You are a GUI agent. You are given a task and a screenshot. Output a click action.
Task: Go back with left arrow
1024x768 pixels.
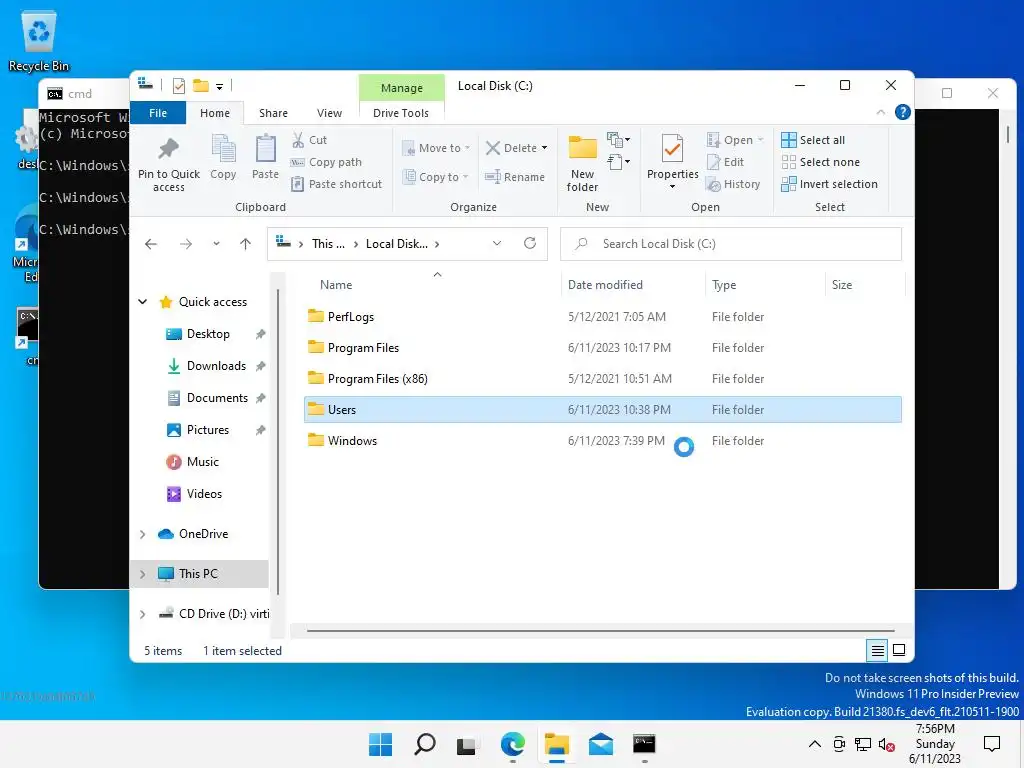click(151, 244)
